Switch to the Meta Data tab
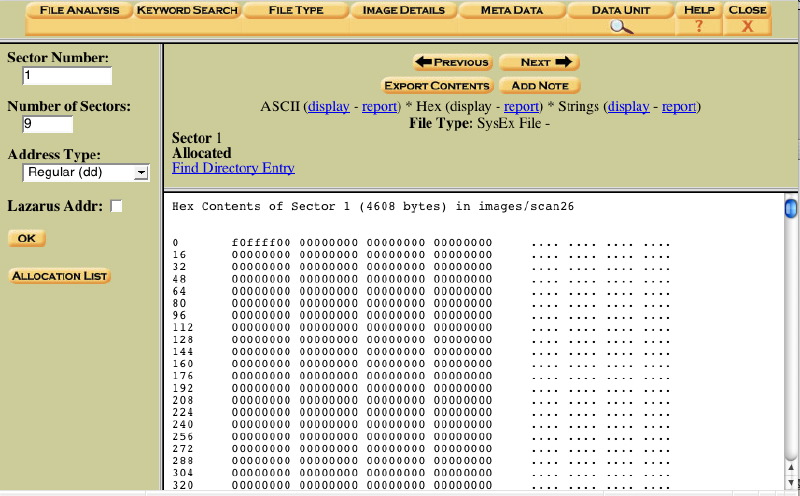The height and width of the screenshot is (496, 800). click(x=512, y=10)
